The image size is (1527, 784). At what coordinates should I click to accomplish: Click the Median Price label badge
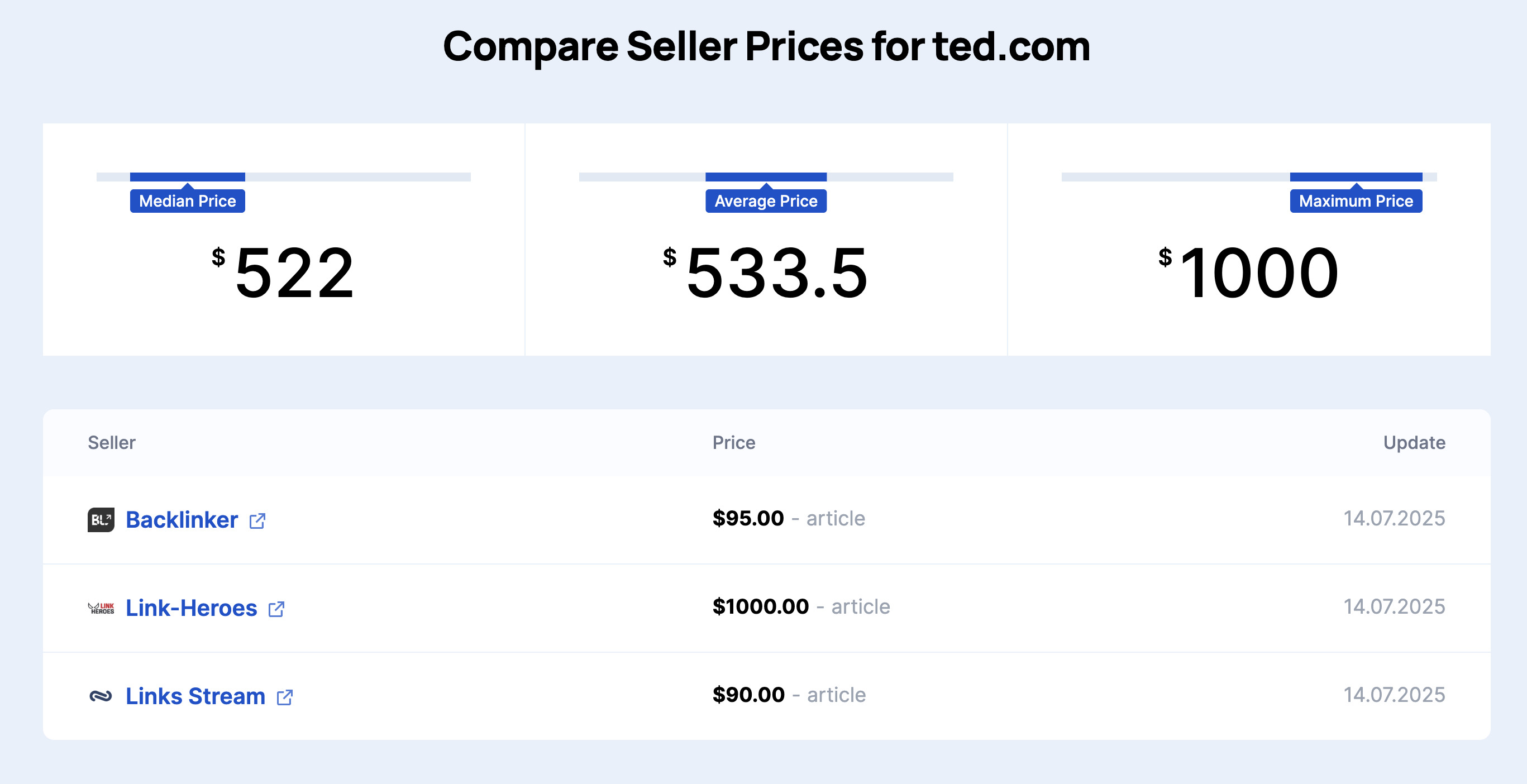coord(187,201)
